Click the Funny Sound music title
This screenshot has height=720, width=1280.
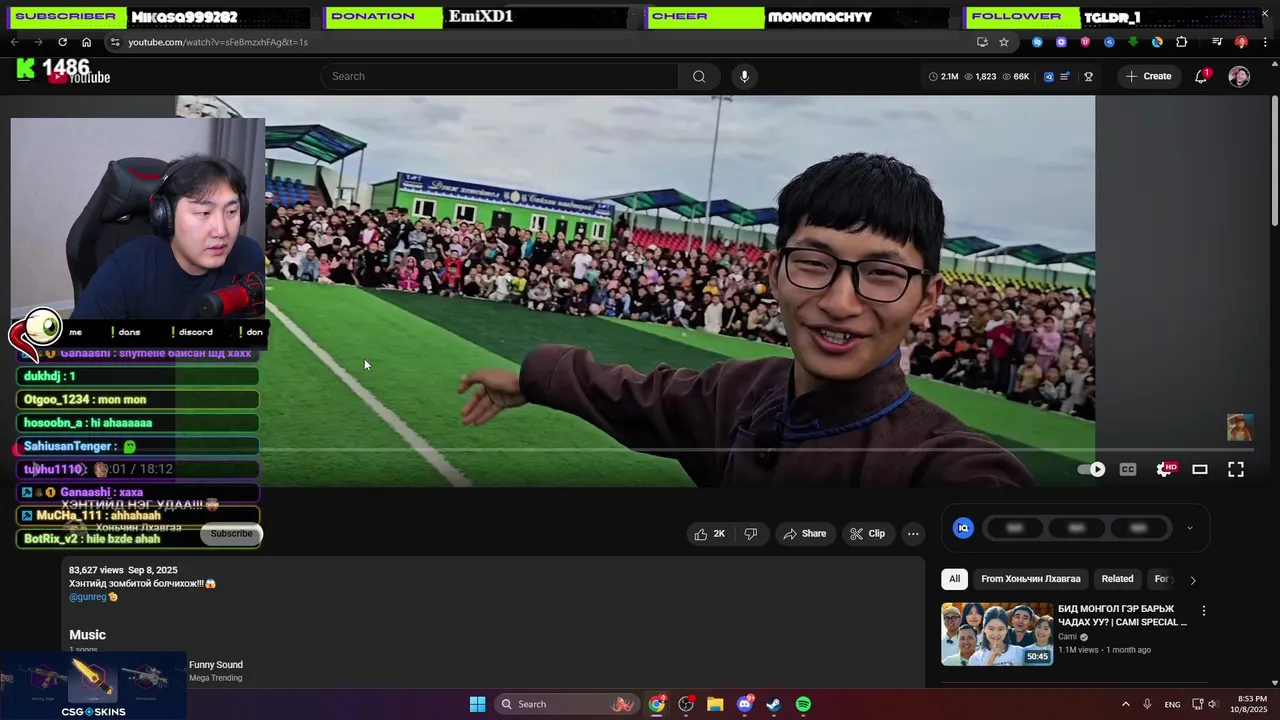(x=216, y=665)
